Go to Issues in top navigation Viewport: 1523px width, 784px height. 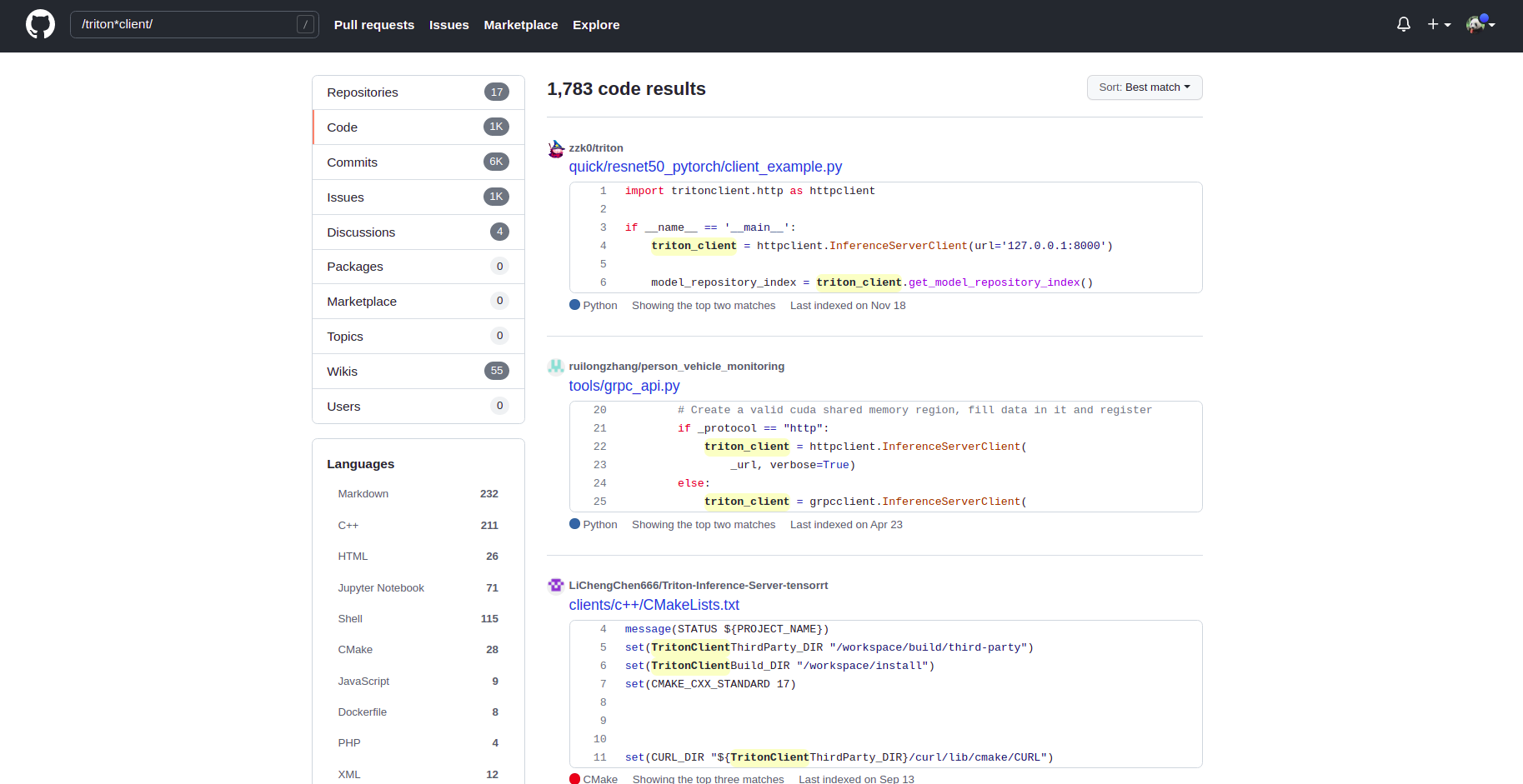448,25
